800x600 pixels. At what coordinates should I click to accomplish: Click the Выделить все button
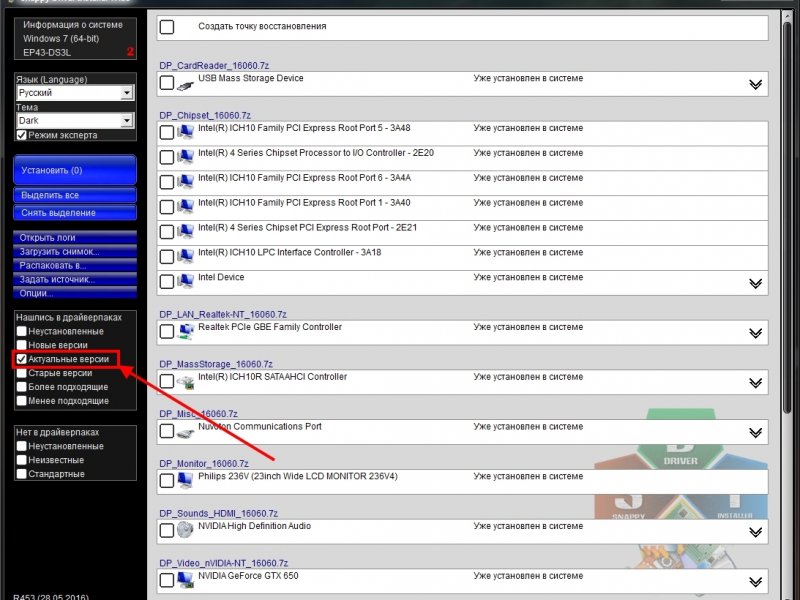(75, 195)
